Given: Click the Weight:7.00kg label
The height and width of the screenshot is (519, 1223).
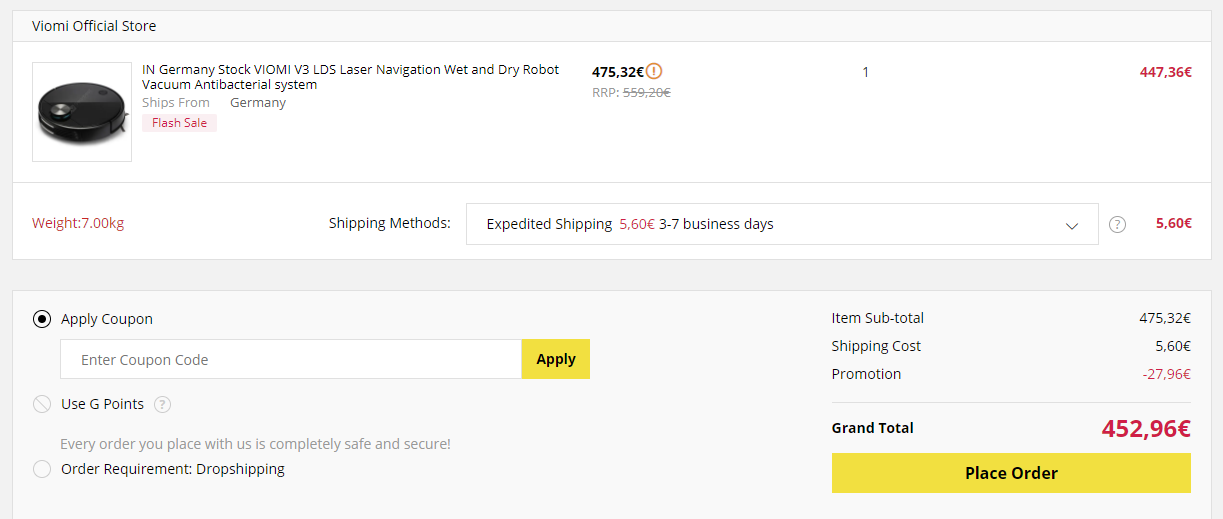Looking at the screenshot, I should coord(78,223).
